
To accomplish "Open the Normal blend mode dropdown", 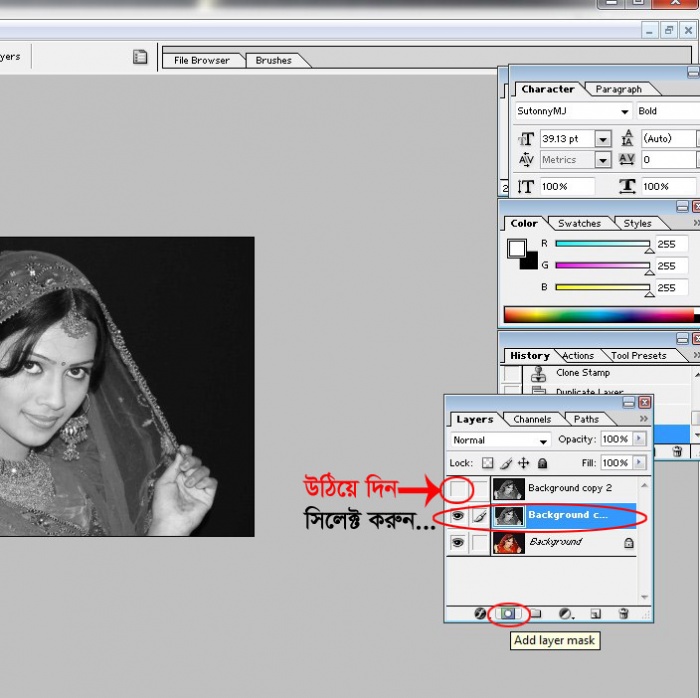I will point(501,440).
